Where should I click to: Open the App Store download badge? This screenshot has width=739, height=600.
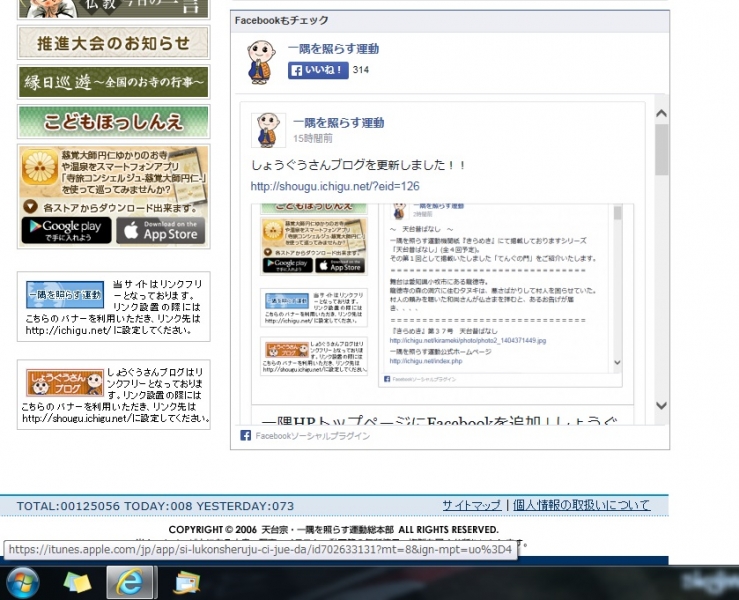click(x=160, y=230)
